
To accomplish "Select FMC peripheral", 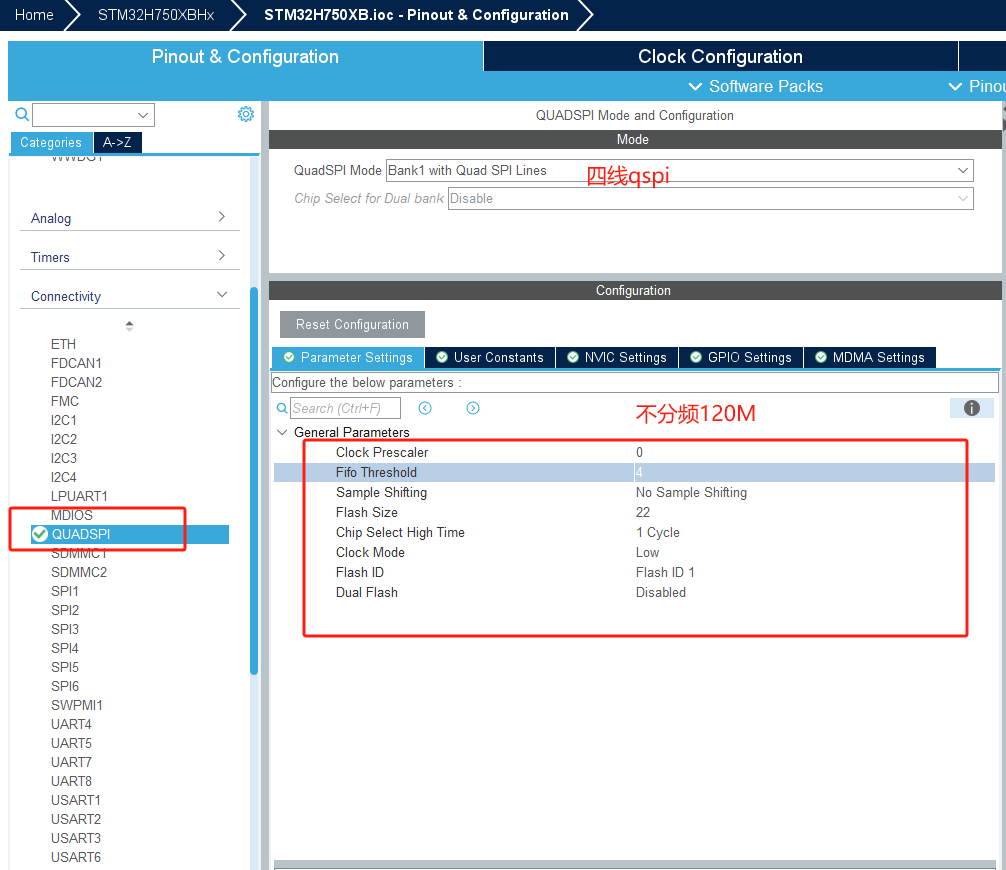I will pyautogui.click(x=65, y=401).
